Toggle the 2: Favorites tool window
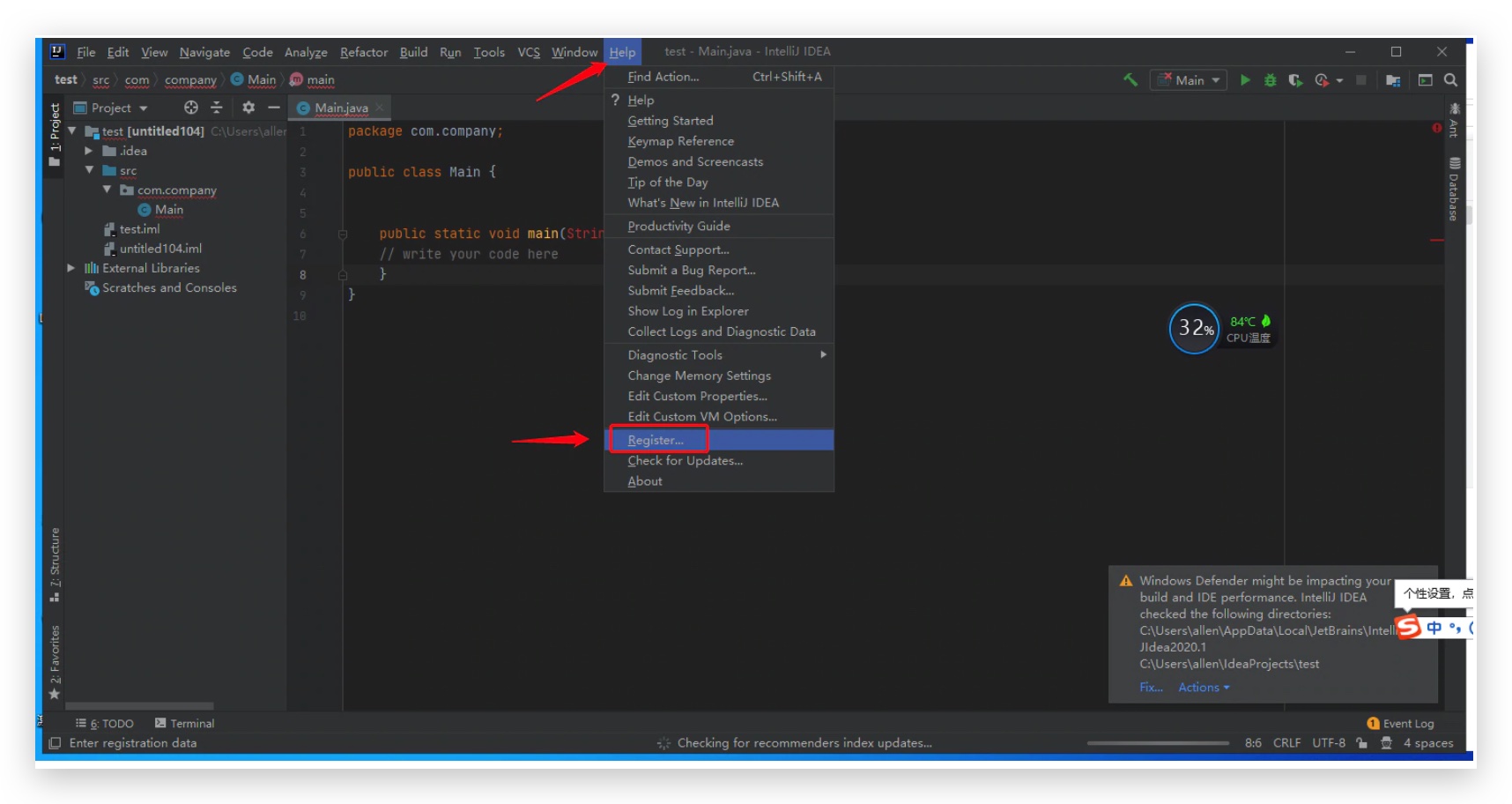Image resolution: width=1512 pixels, height=804 pixels. click(x=55, y=662)
